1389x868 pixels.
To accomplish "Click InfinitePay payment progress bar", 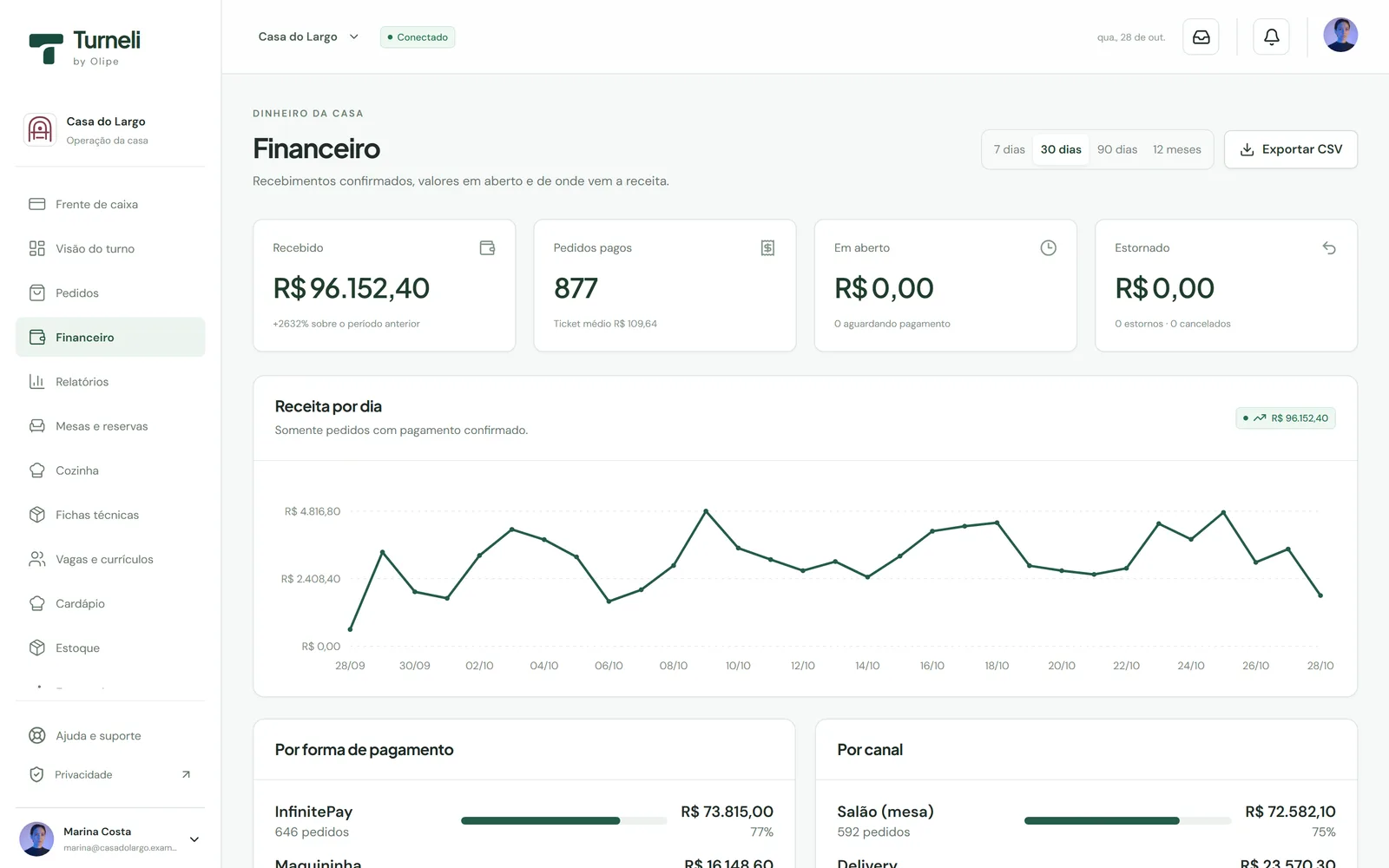I will pyautogui.click(x=563, y=820).
